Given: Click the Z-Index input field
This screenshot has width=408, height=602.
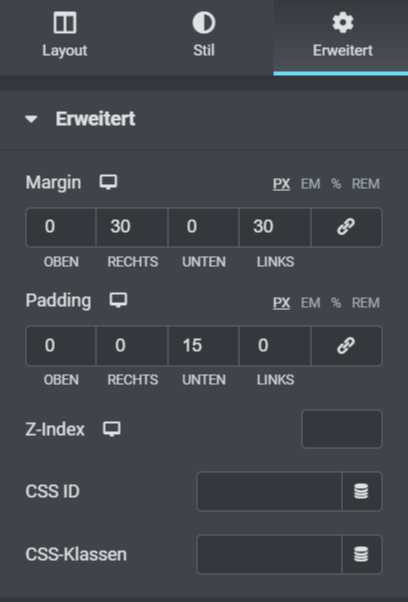Looking at the screenshot, I should 342,429.
